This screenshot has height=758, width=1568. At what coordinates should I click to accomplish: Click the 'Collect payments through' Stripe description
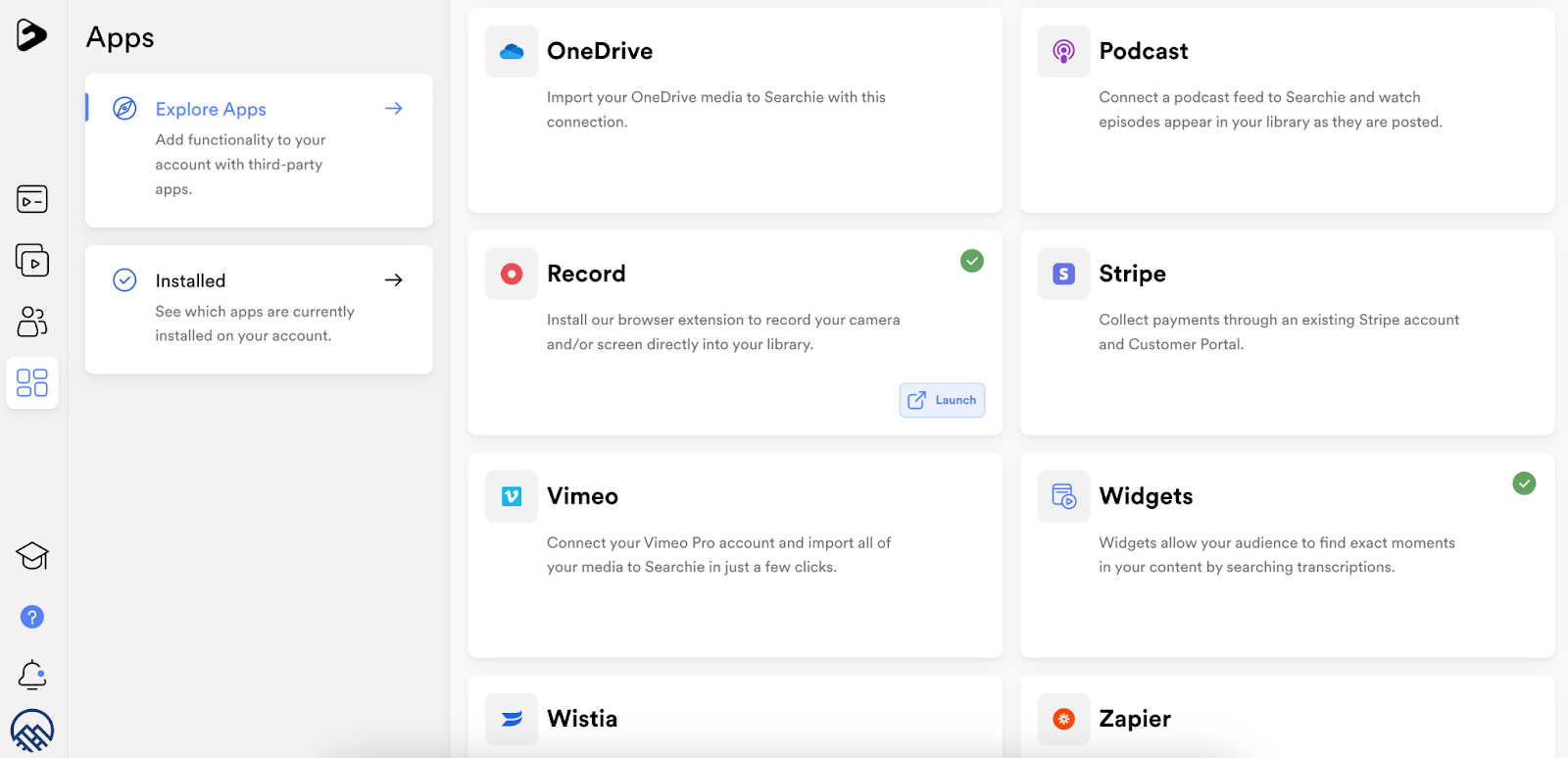[x=1279, y=332]
